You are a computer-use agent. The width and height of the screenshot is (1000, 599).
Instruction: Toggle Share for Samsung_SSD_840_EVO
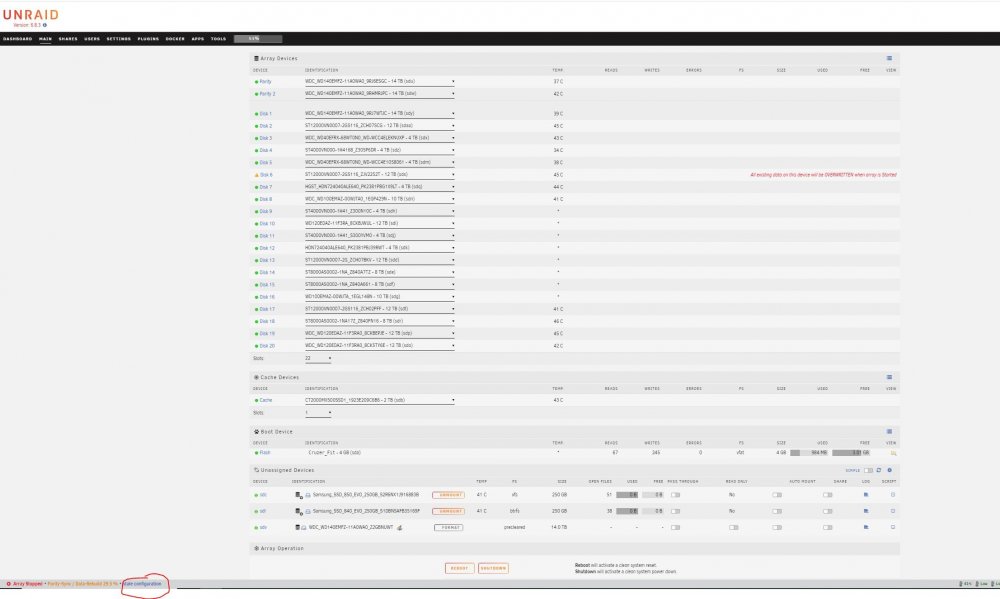pos(827,512)
